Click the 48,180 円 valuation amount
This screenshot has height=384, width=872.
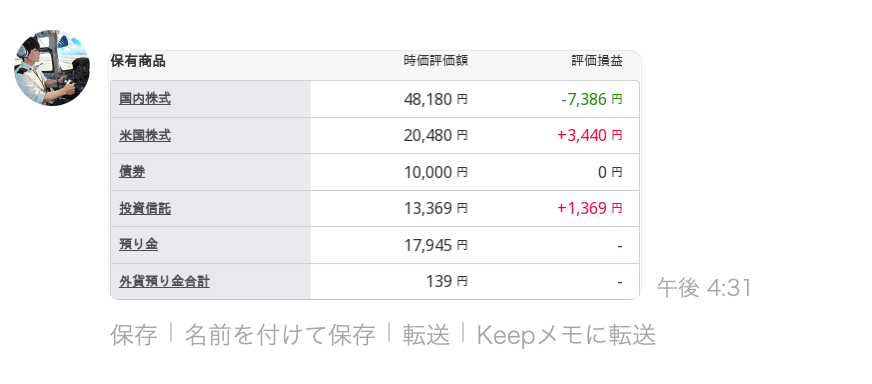point(436,100)
